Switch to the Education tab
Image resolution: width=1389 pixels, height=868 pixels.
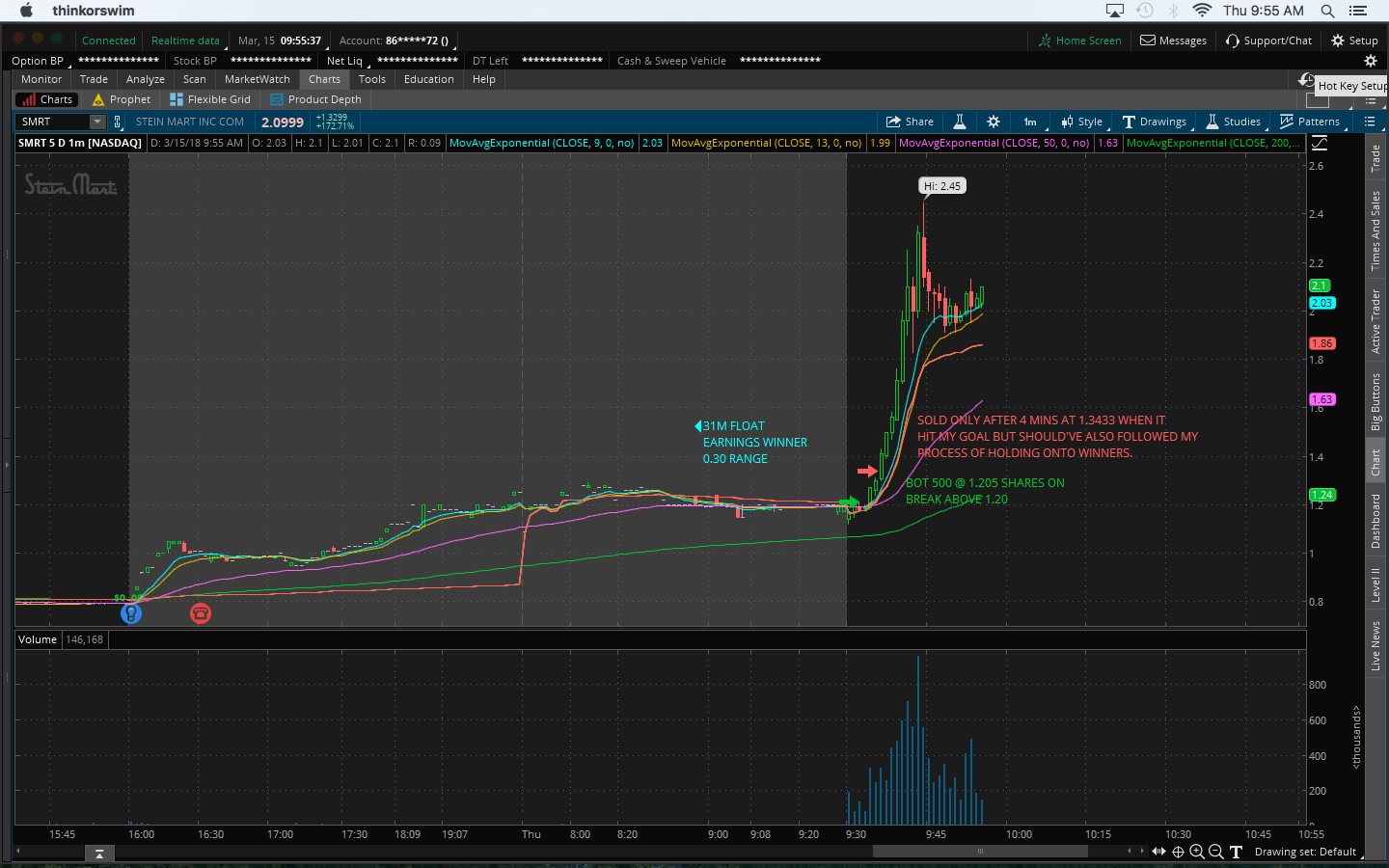pyautogui.click(x=429, y=79)
